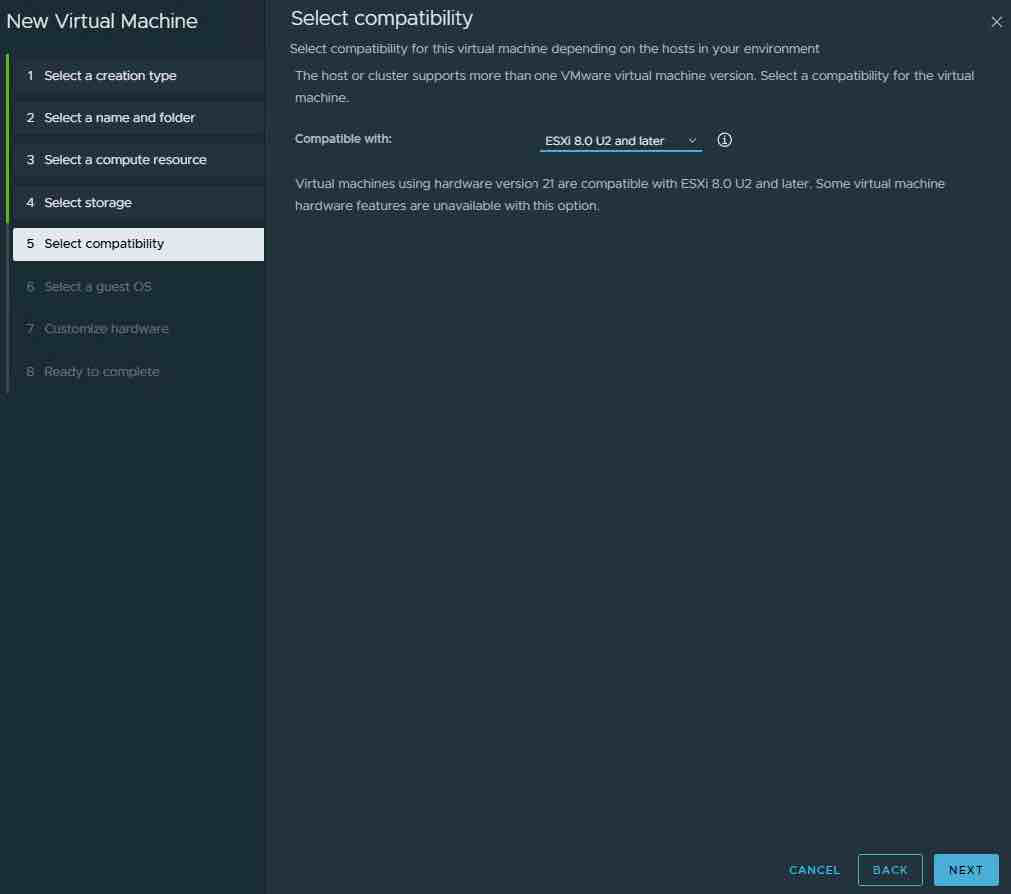Viewport: 1011px width, 894px height.
Task: Click step 7 Customize hardware
Action: pos(106,329)
